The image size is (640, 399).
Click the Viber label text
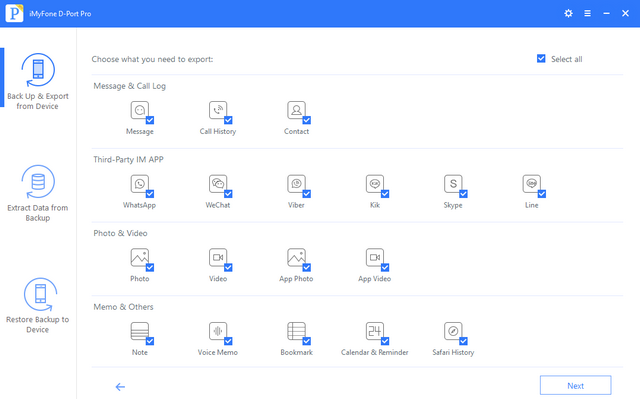point(296,205)
